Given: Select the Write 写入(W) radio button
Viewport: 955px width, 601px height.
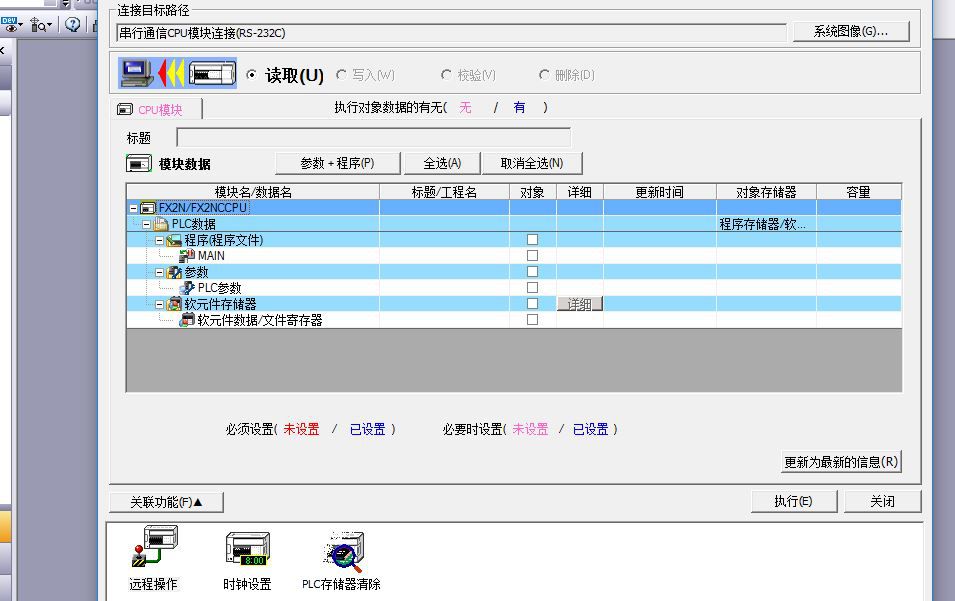Looking at the screenshot, I should (x=342, y=75).
